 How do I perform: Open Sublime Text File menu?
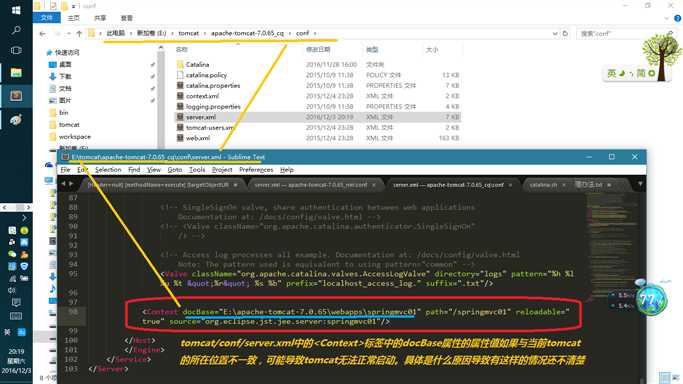pyautogui.click(x=65, y=170)
